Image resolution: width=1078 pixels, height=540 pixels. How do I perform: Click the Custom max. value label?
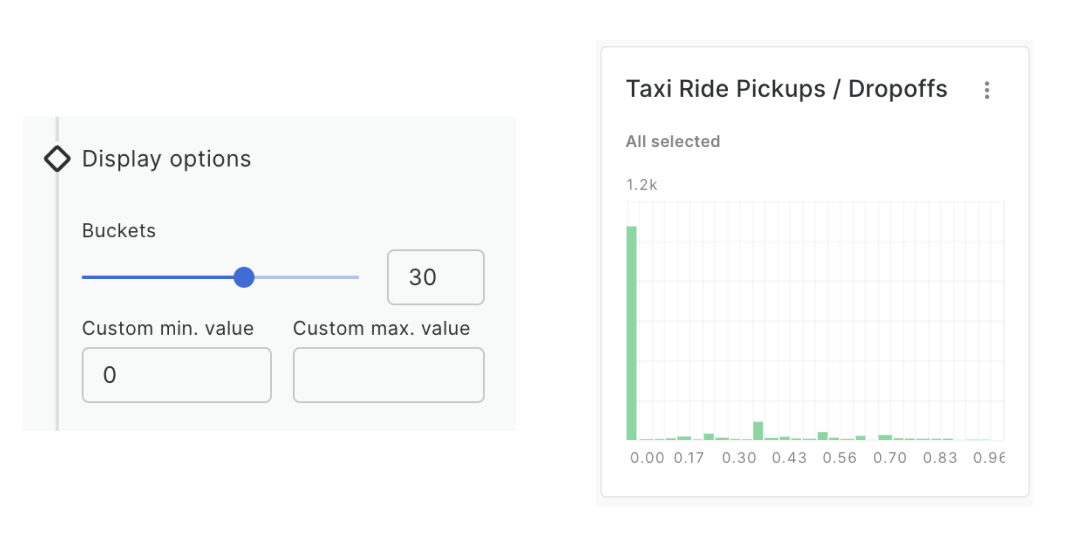pyautogui.click(x=381, y=329)
